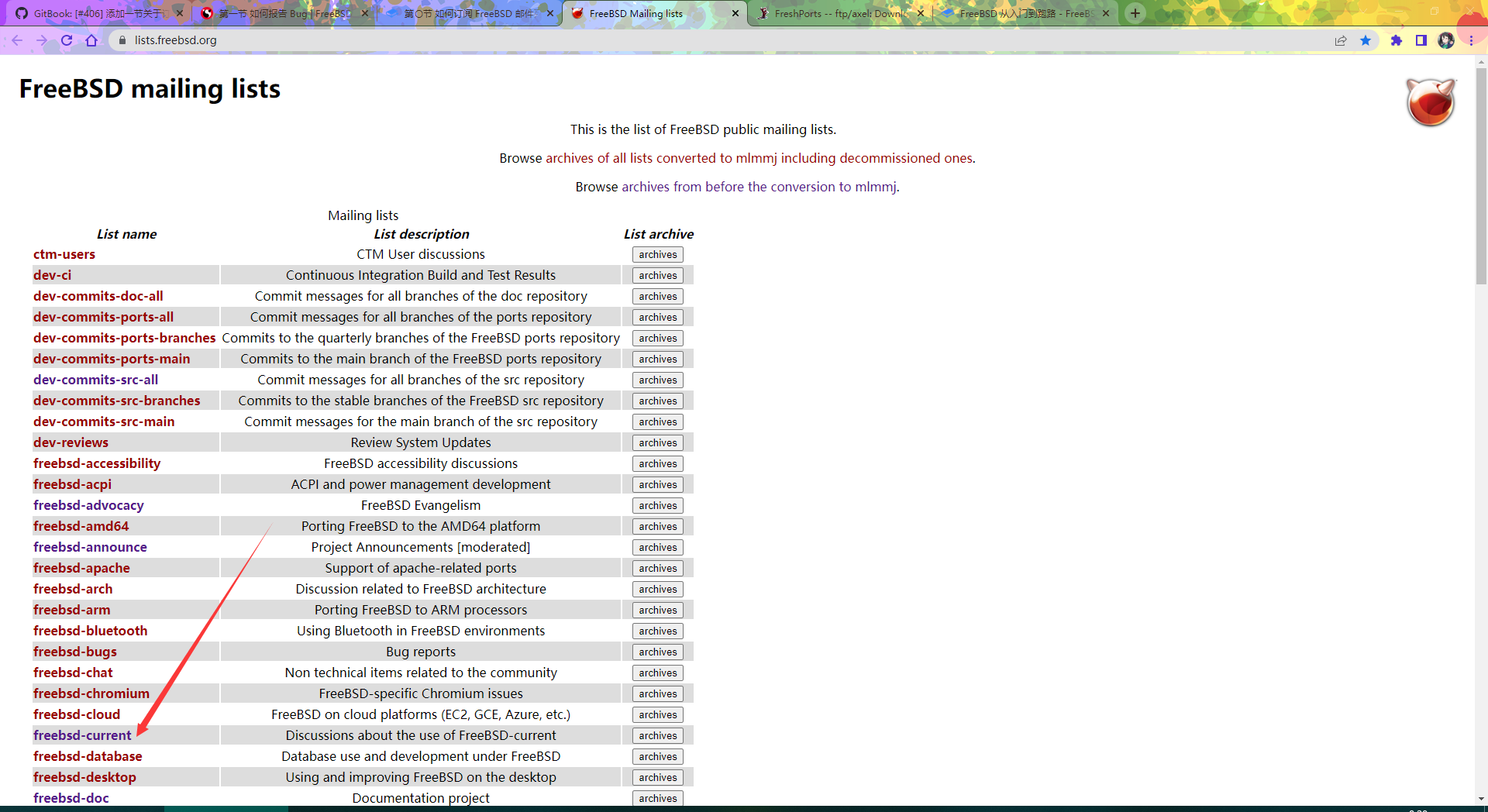Switch to the FreshPorts ftp/axel tab

841,13
